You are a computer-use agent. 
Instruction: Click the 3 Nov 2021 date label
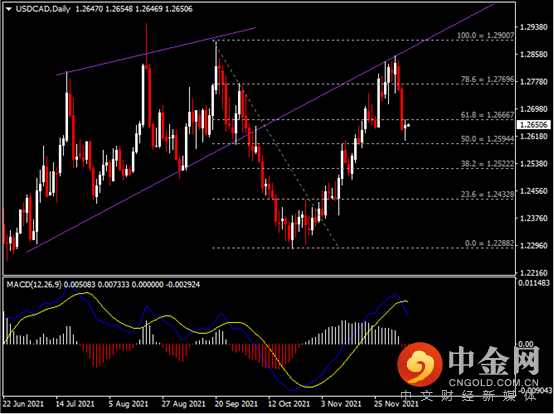(341, 403)
